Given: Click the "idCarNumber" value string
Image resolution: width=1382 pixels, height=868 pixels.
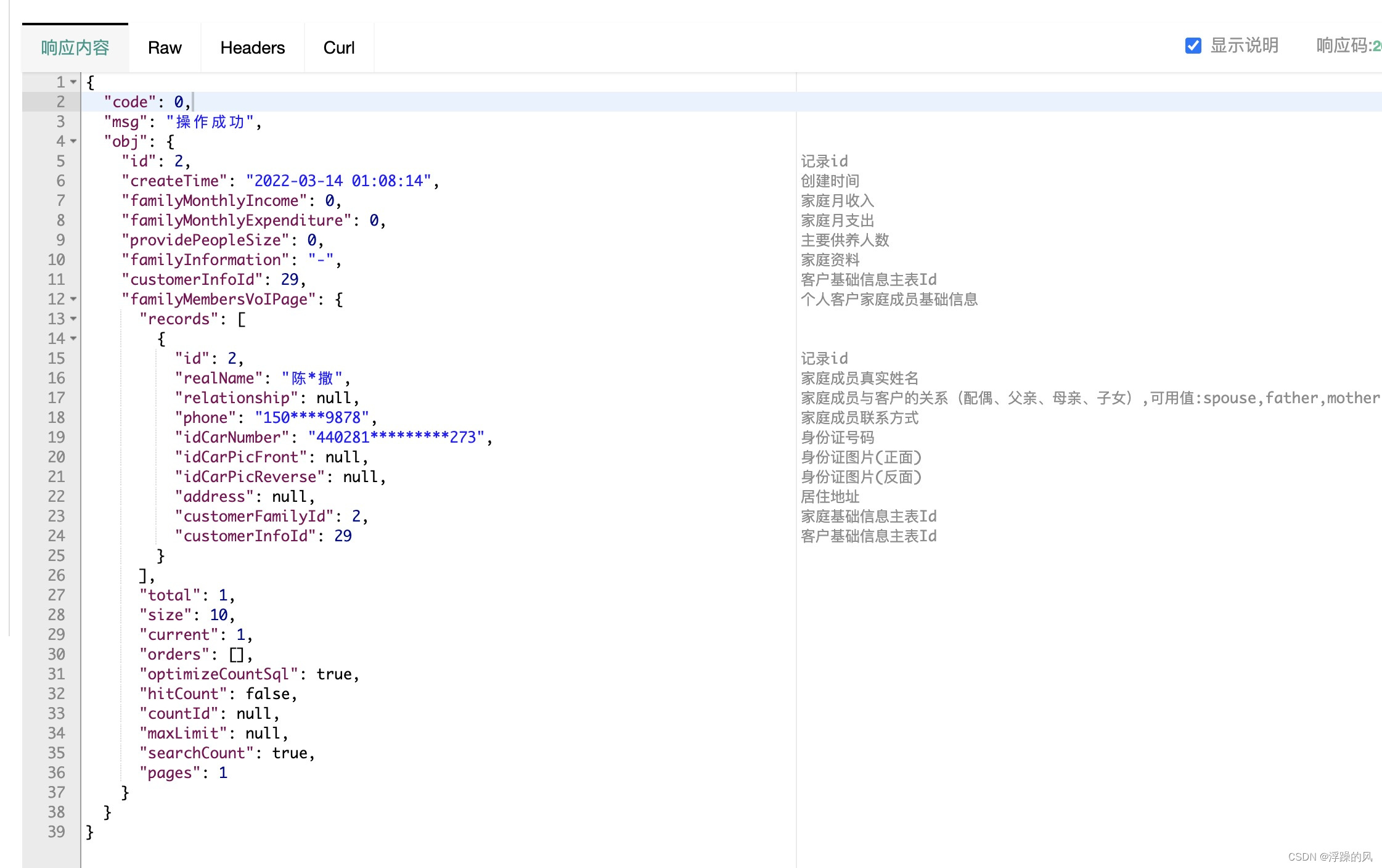Looking at the screenshot, I should pos(396,437).
